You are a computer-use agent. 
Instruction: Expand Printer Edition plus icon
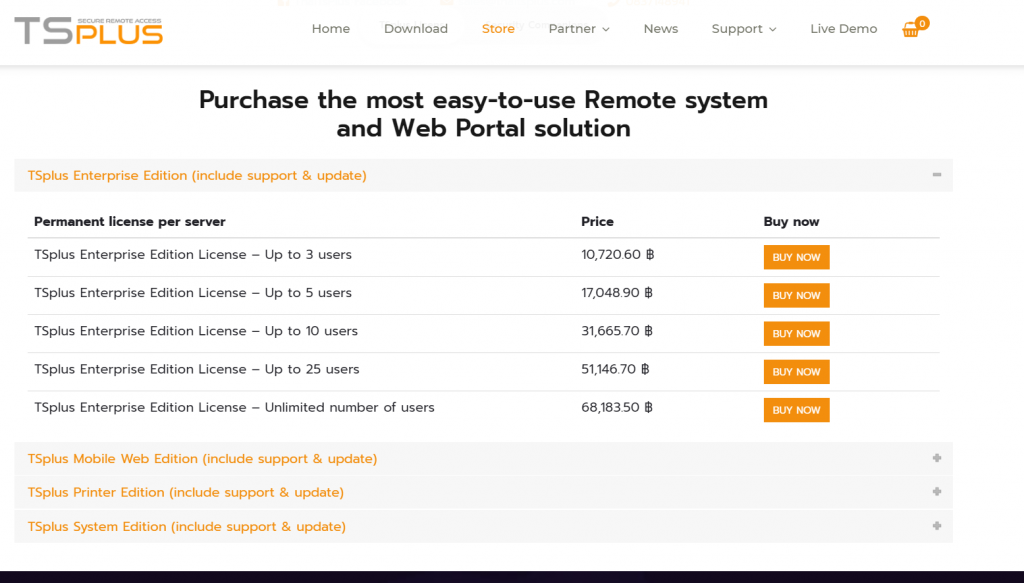(937, 492)
